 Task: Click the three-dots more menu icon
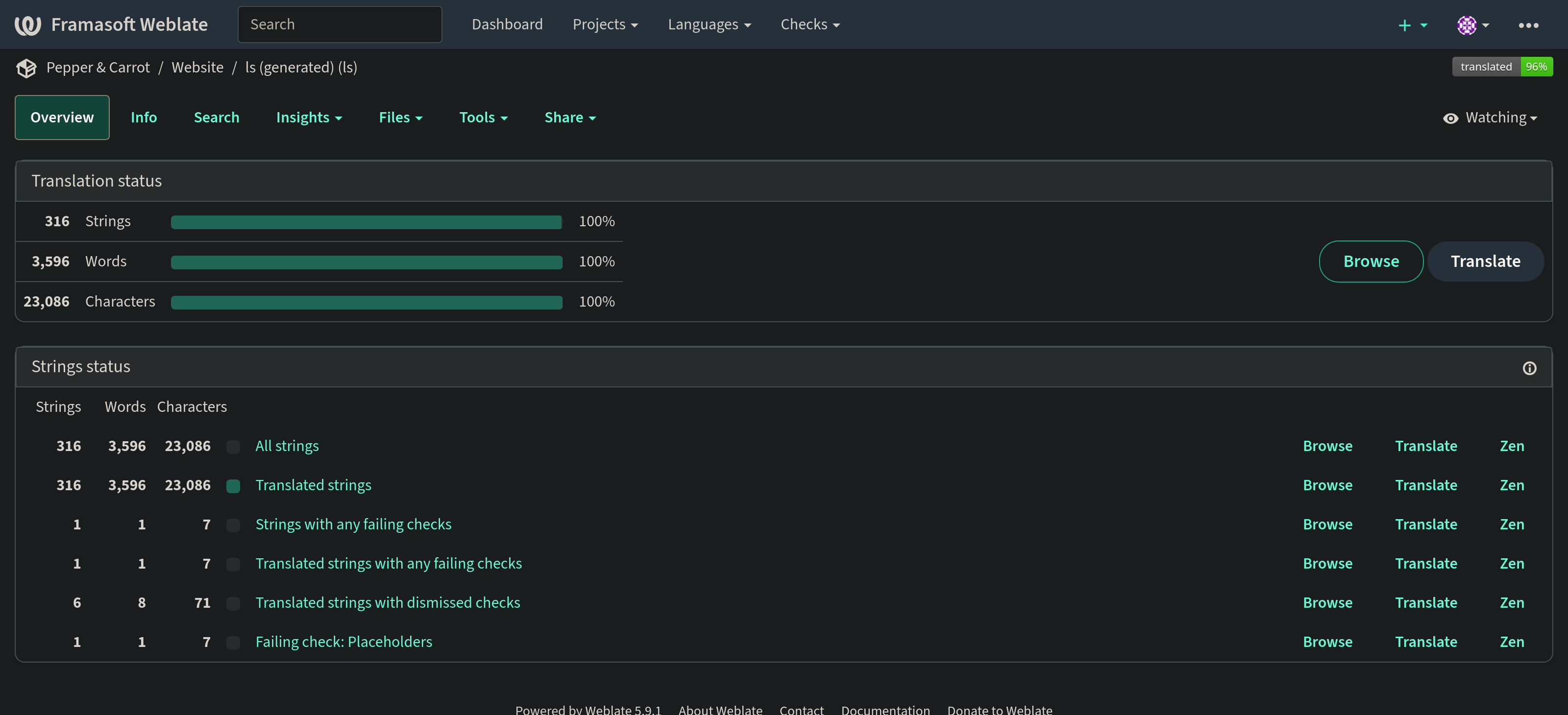pyautogui.click(x=1528, y=25)
